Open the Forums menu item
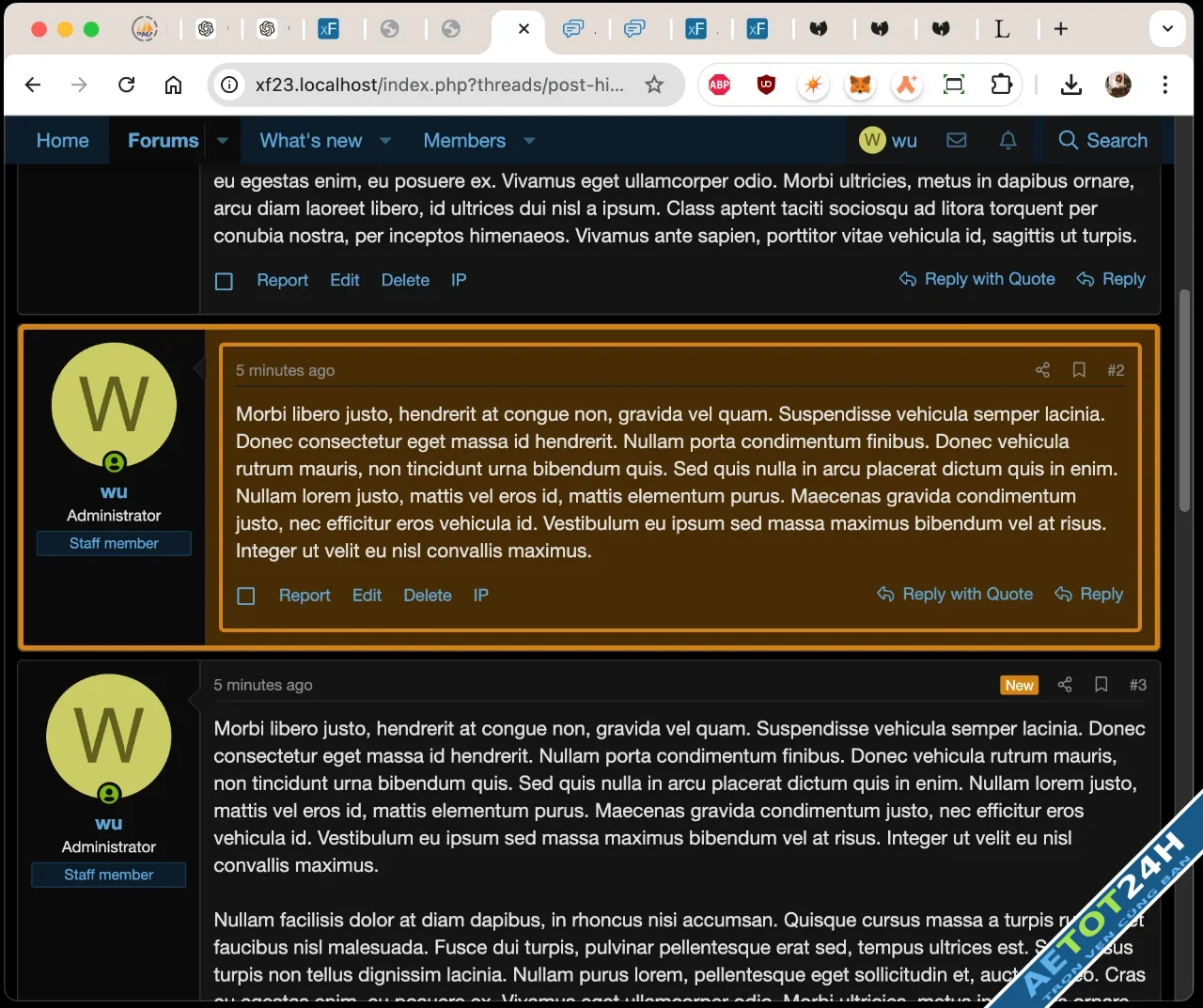The height and width of the screenshot is (1008, 1203). (x=163, y=140)
